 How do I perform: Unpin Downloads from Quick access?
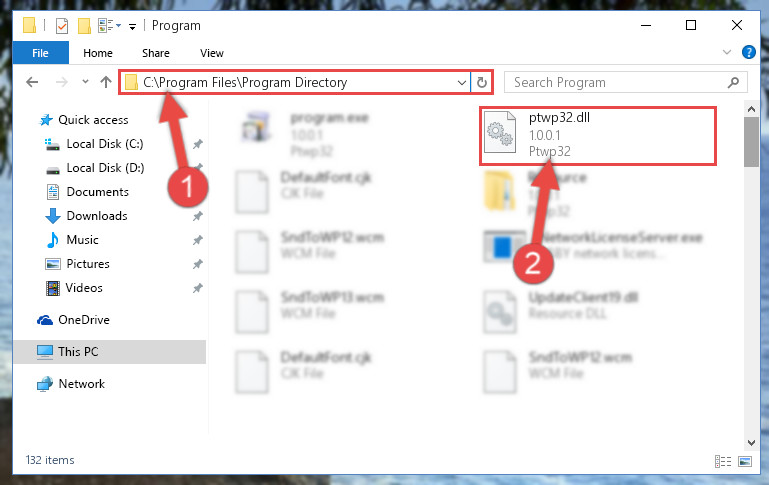198,216
